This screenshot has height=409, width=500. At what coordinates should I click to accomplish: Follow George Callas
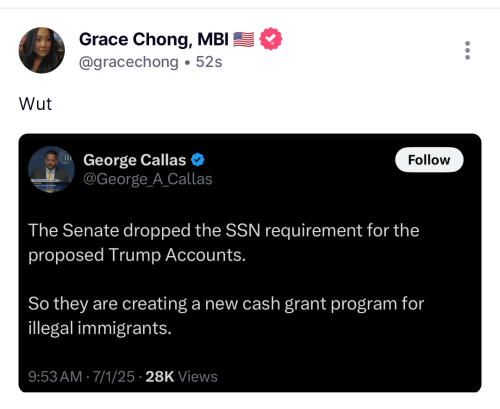[x=429, y=160]
